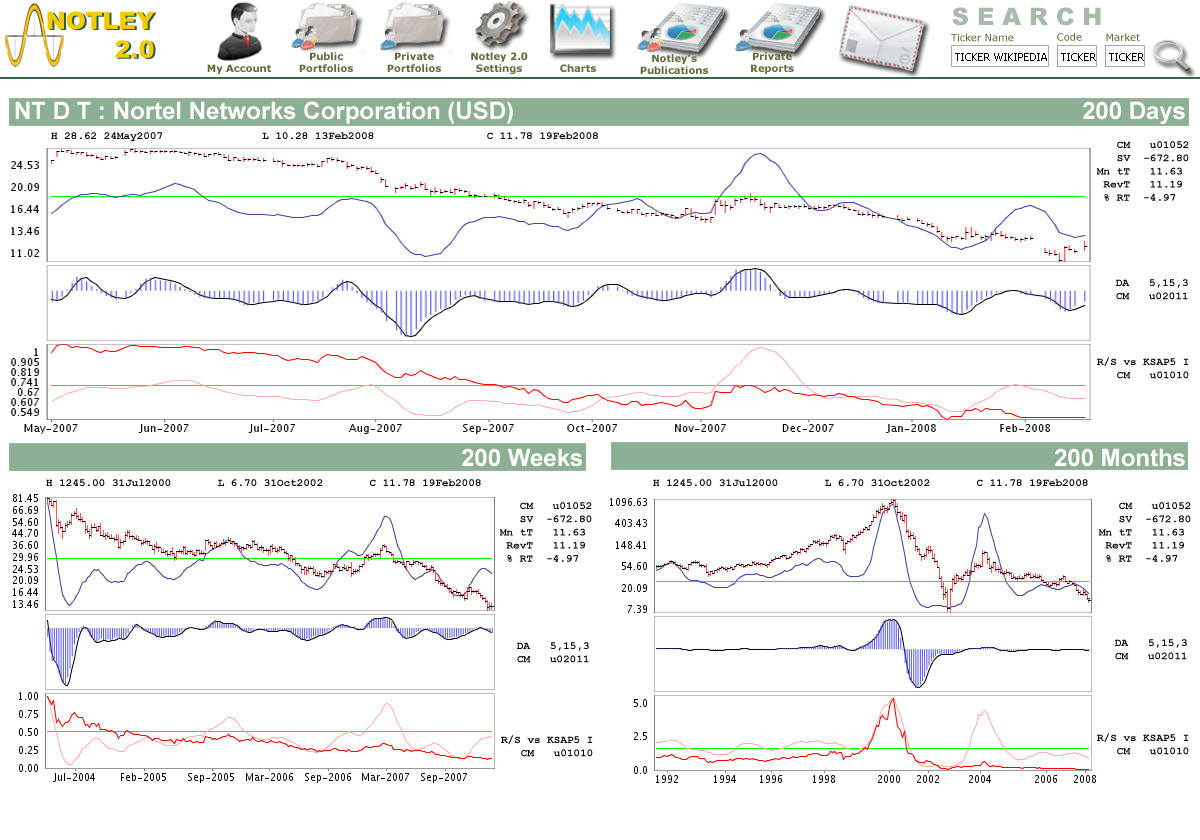This screenshot has height=840, width=1200.
Task: Select the 200 Months chart header
Action: tap(1119, 458)
